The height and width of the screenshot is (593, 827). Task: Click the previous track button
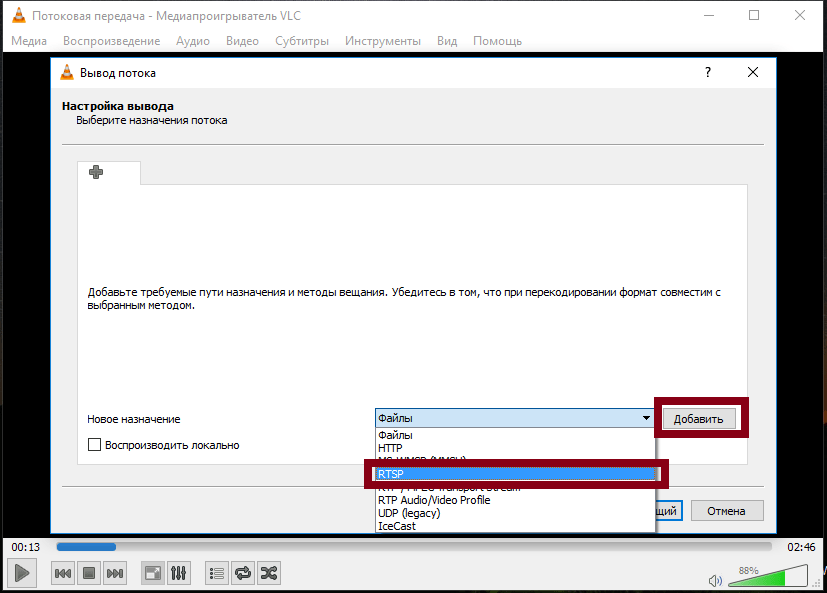click(62, 573)
